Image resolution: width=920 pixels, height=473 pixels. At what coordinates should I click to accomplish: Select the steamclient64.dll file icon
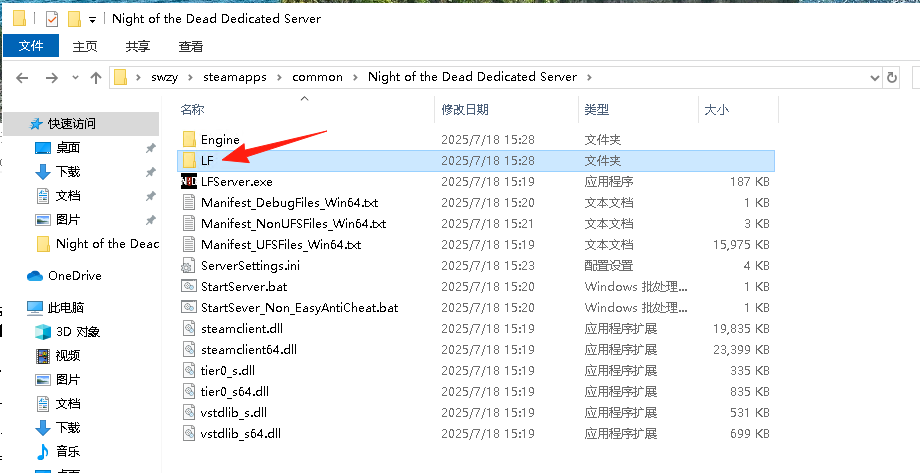pyautogui.click(x=189, y=349)
